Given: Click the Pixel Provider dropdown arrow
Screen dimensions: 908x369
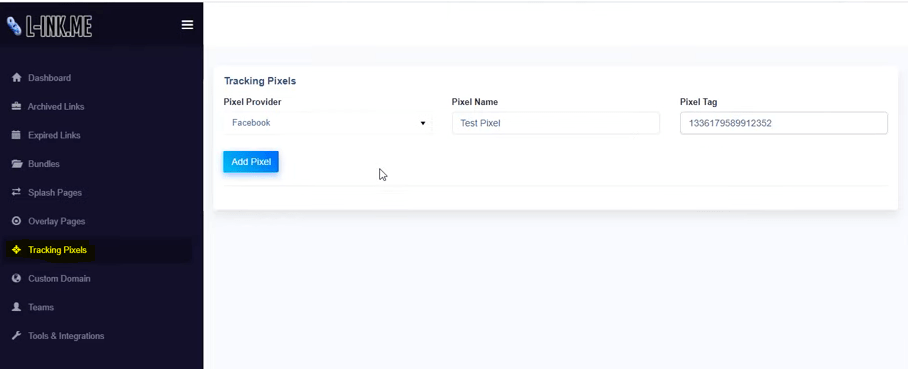Looking at the screenshot, I should point(423,123).
